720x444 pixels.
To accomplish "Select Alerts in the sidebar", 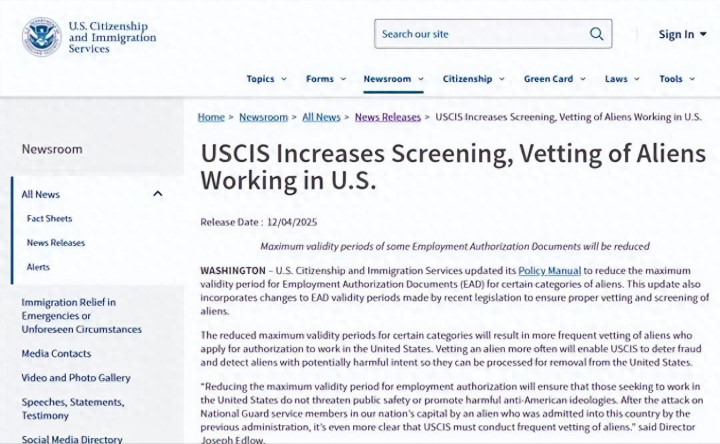I will [x=38, y=267].
